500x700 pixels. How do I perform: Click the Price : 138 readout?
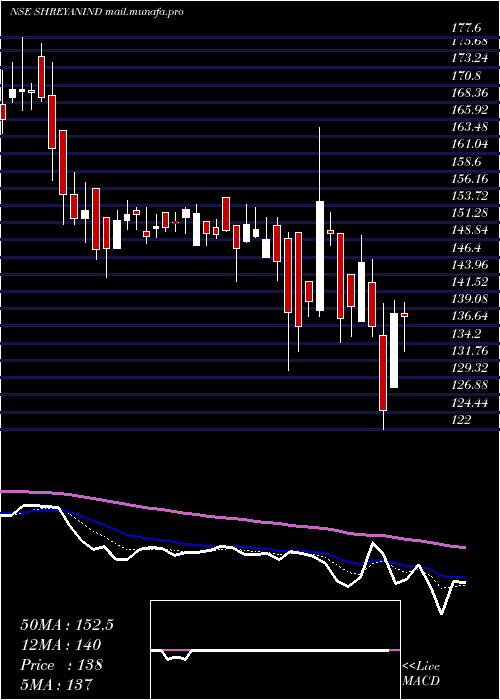coord(62,665)
